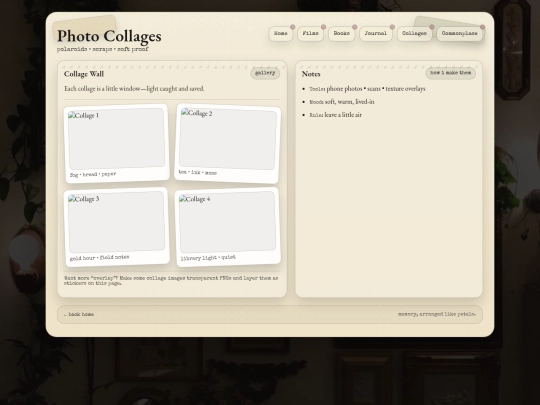Click the Collage Wall heading
This screenshot has height=405, width=540.
click(x=84, y=74)
